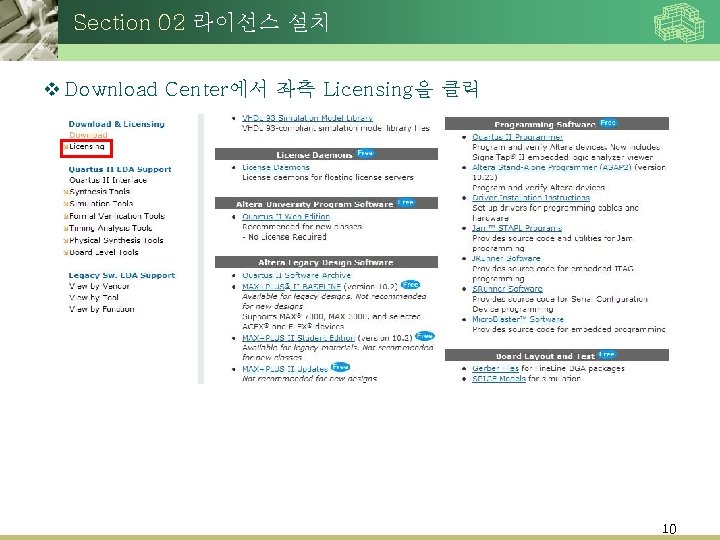Open Driver Installation Instructions link
The width and height of the screenshot is (720, 540).
(x=531, y=197)
